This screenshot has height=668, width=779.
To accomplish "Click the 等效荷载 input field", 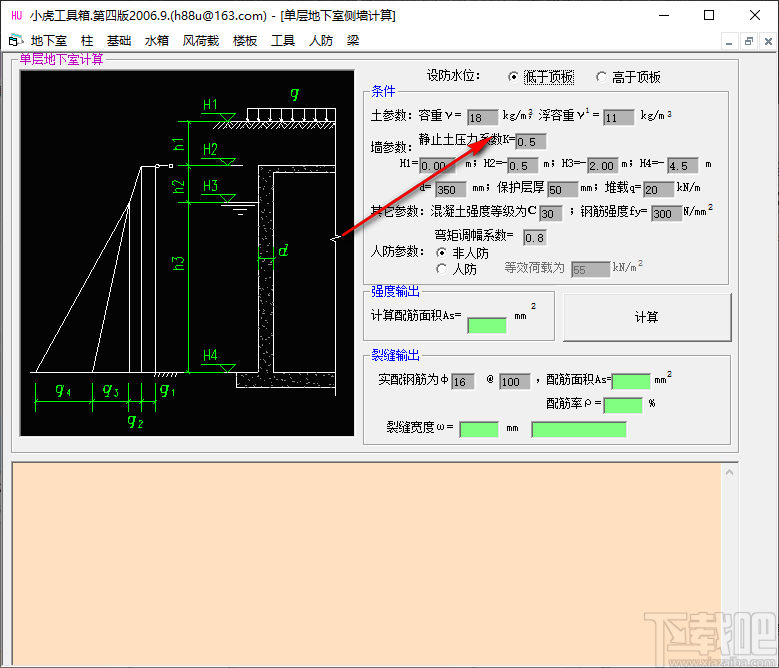I will tap(590, 270).
